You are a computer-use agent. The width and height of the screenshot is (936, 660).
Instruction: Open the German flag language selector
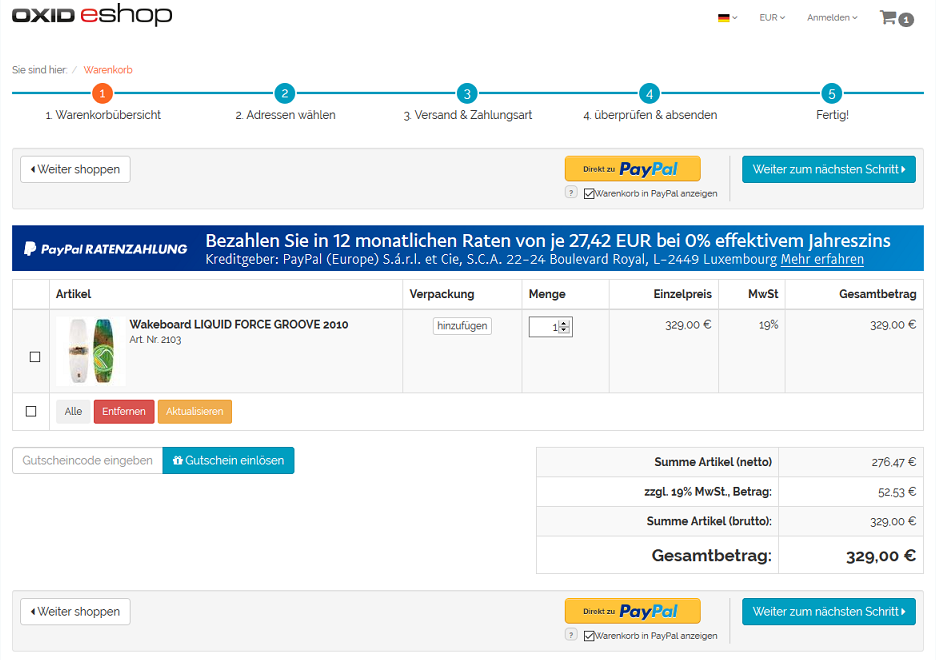pyautogui.click(x=727, y=18)
